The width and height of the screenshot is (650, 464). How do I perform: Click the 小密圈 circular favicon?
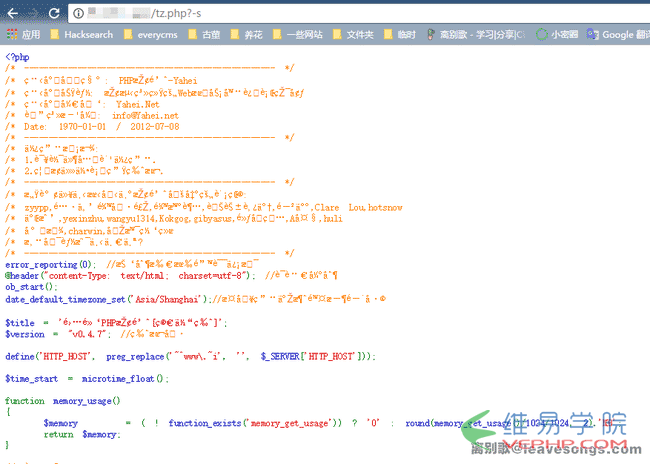tap(541, 34)
